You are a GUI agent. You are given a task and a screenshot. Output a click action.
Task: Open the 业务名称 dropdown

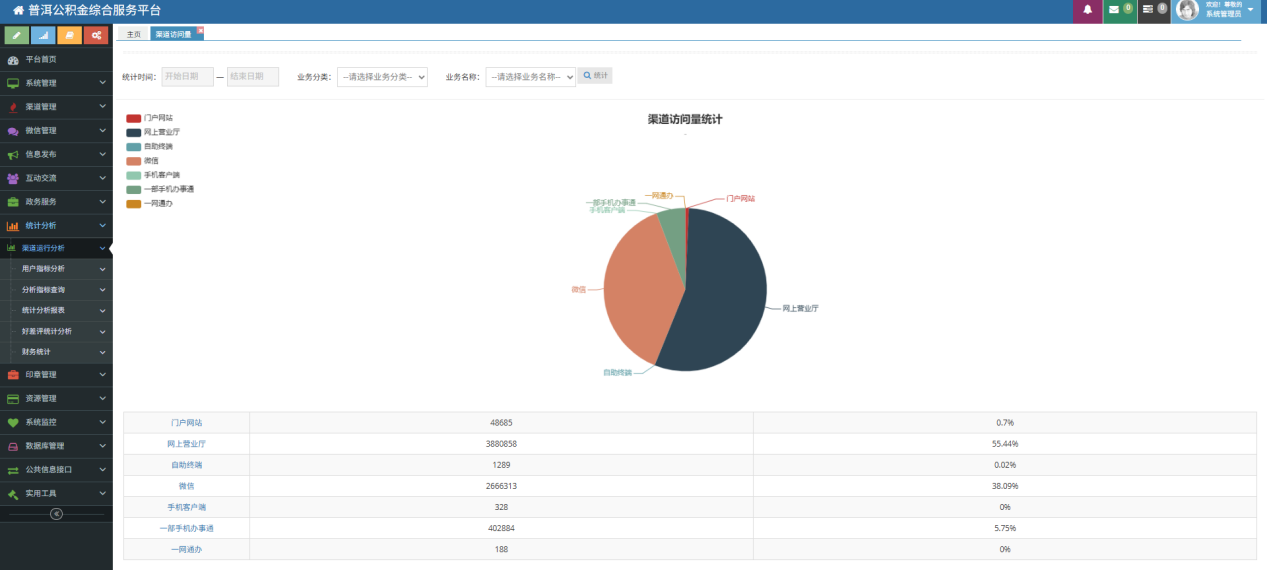tap(530, 77)
